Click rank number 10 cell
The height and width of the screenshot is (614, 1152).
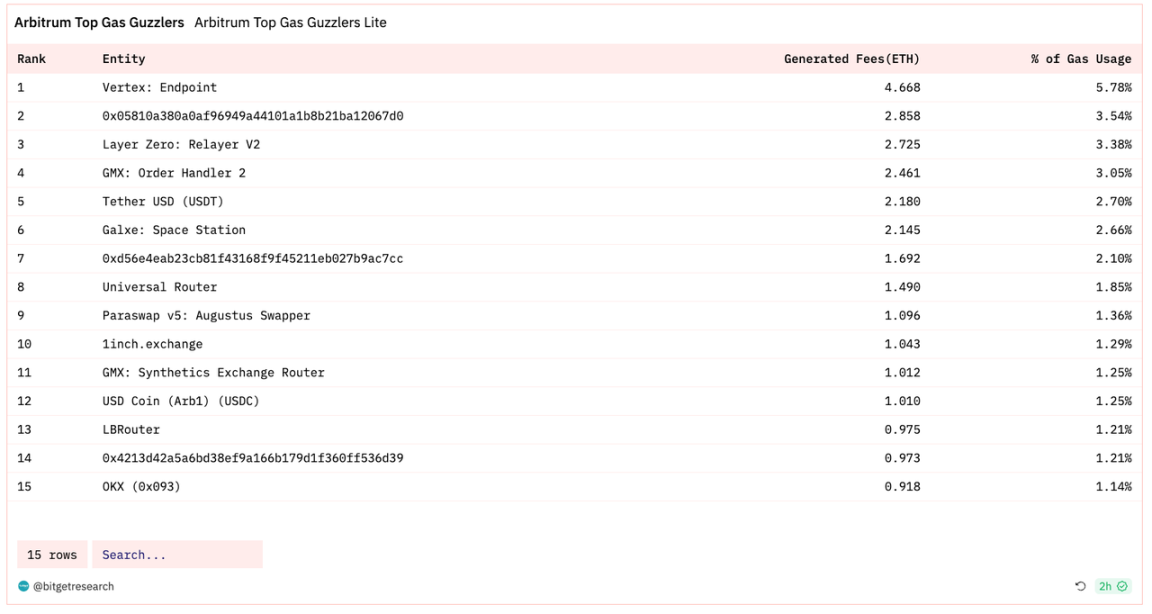tap(24, 344)
